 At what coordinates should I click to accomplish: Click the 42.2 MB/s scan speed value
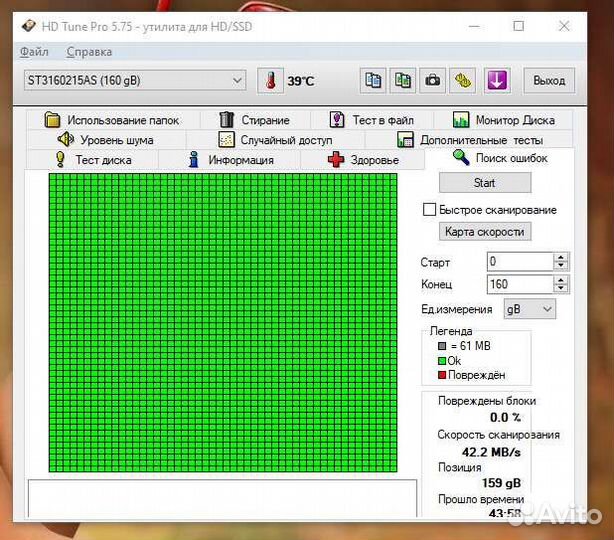coord(491,452)
